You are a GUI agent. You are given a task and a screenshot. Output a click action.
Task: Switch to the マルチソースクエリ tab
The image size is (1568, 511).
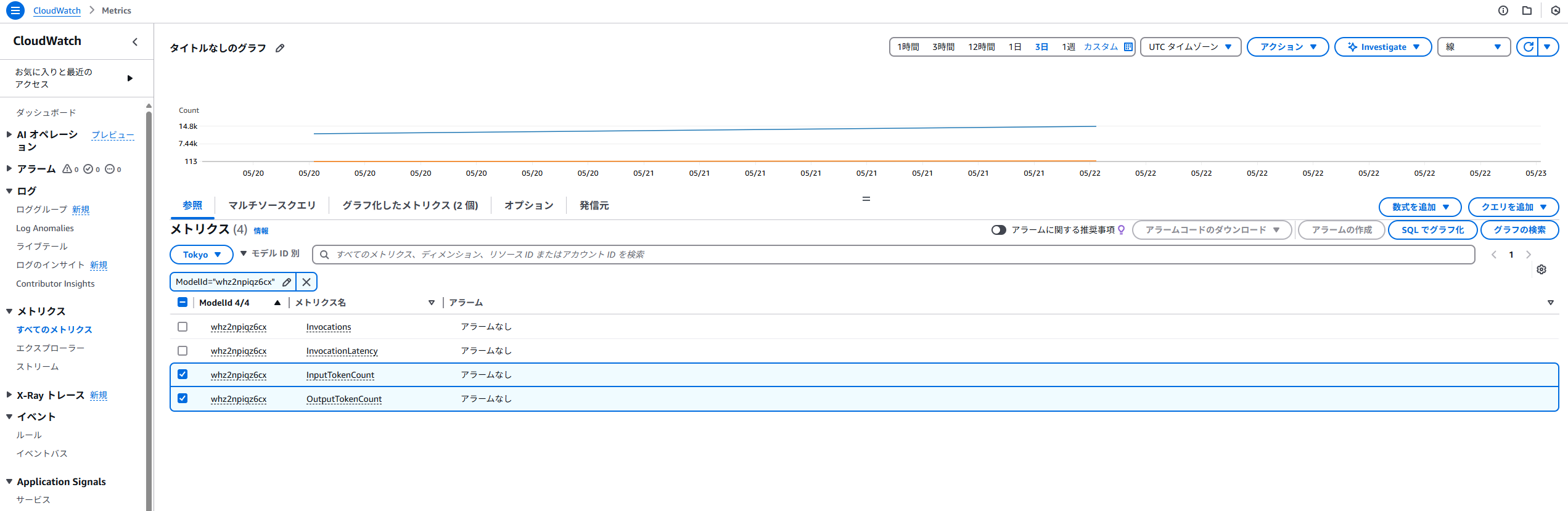pos(272,205)
